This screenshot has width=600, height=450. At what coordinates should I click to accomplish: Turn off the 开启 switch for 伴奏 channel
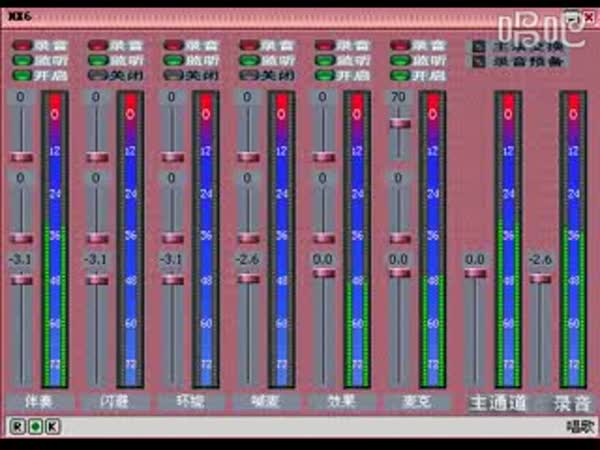tap(22, 74)
